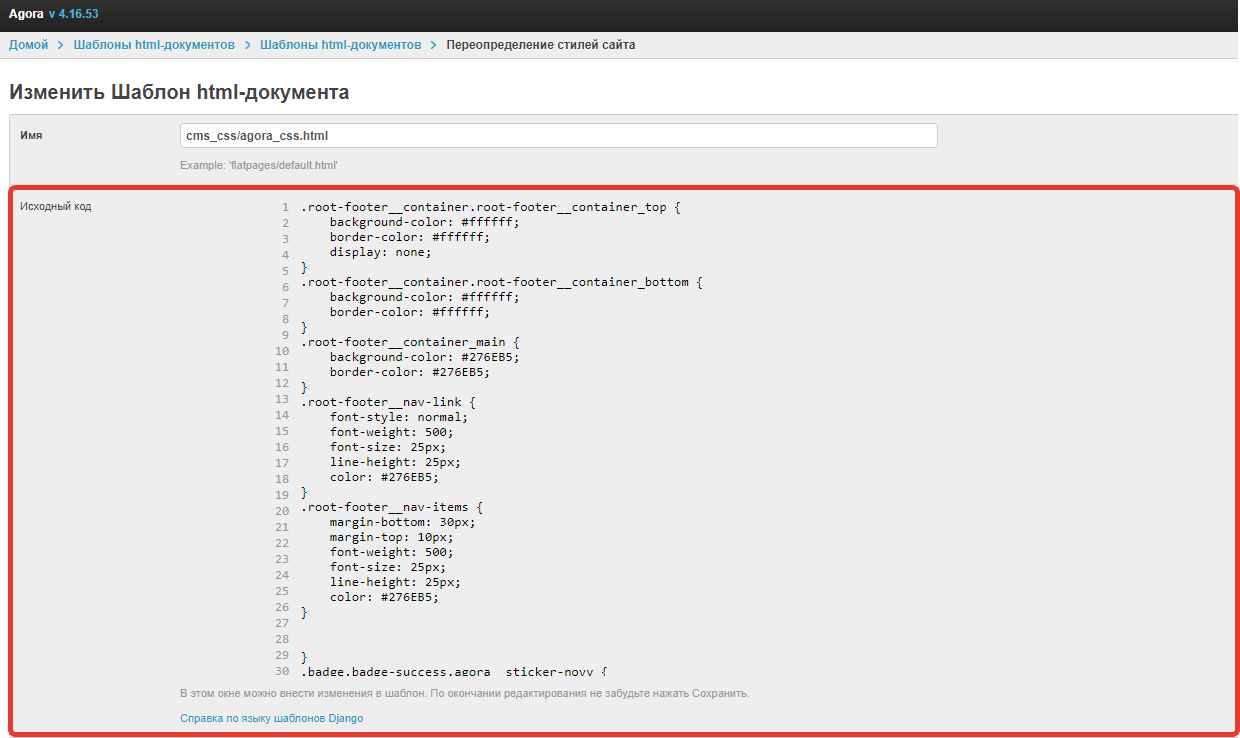
Task: Click the Исходный код field label
Action: 56,207
